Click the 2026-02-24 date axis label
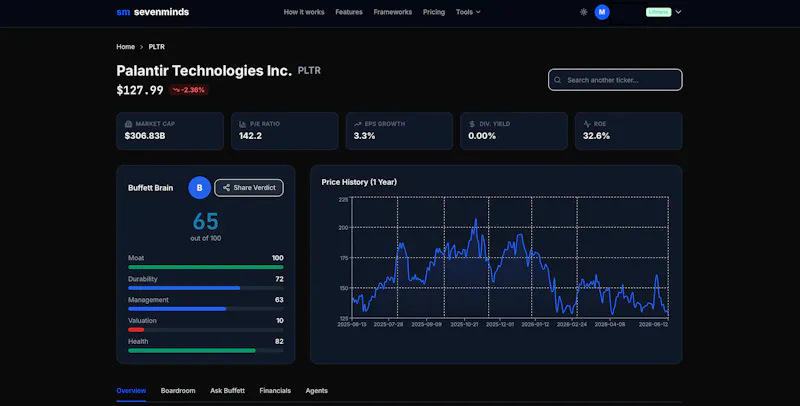The width and height of the screenshot is (800, 406). tap(571, 324)
